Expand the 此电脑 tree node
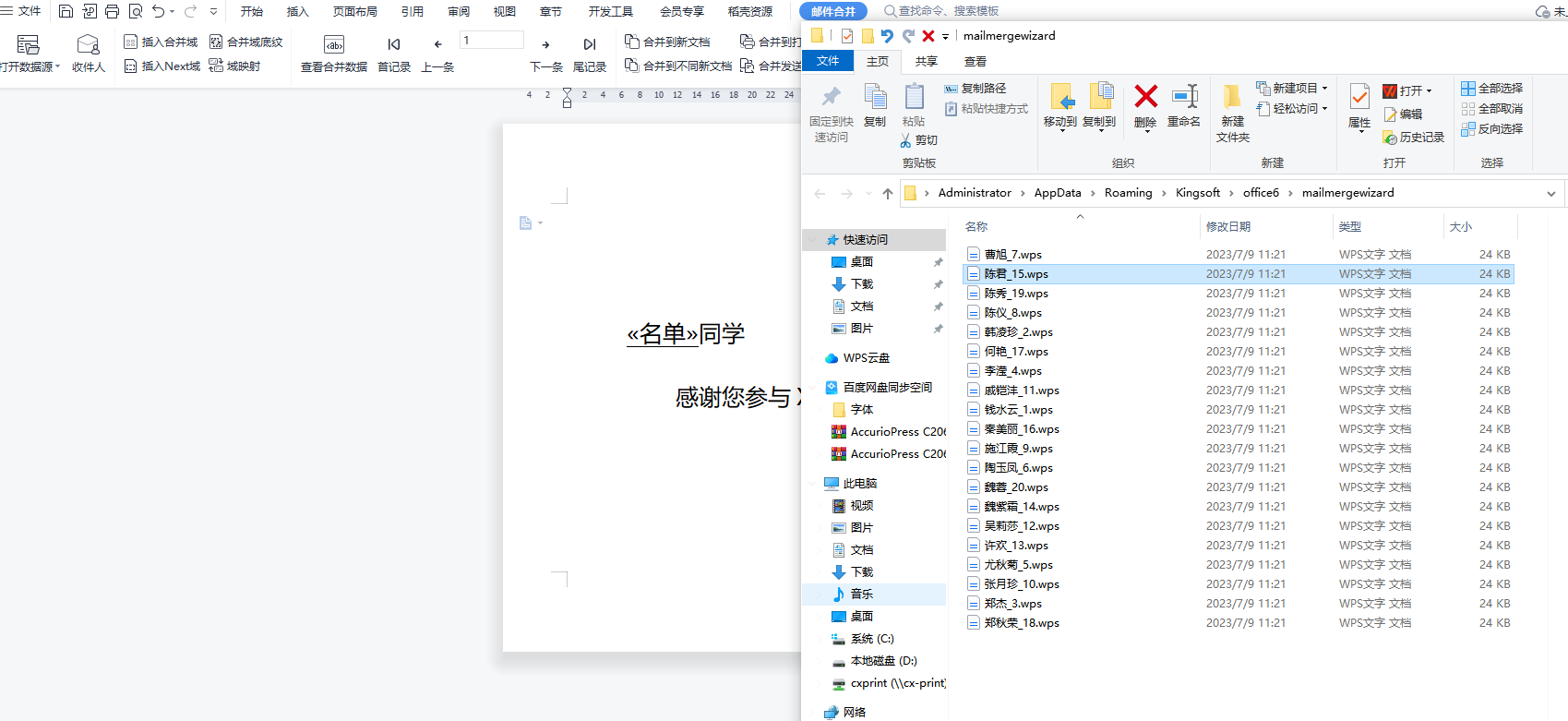 (x=813, y=484)
